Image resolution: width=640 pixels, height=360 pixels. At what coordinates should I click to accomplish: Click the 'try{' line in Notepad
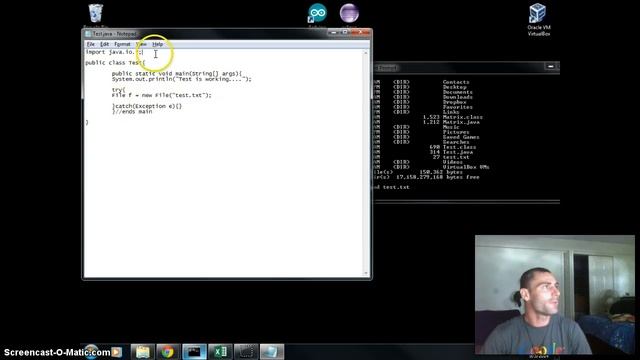click(x=118, y=90)
